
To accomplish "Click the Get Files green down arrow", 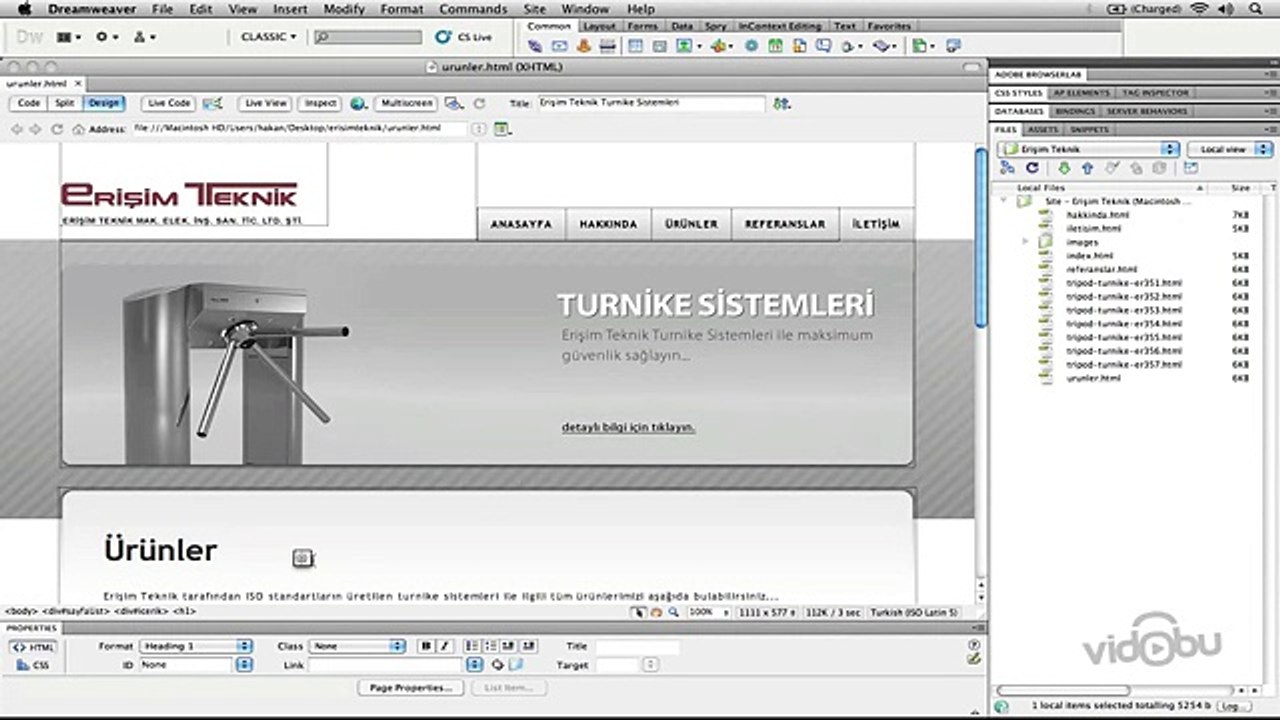I will click(x=1064, y=167).
